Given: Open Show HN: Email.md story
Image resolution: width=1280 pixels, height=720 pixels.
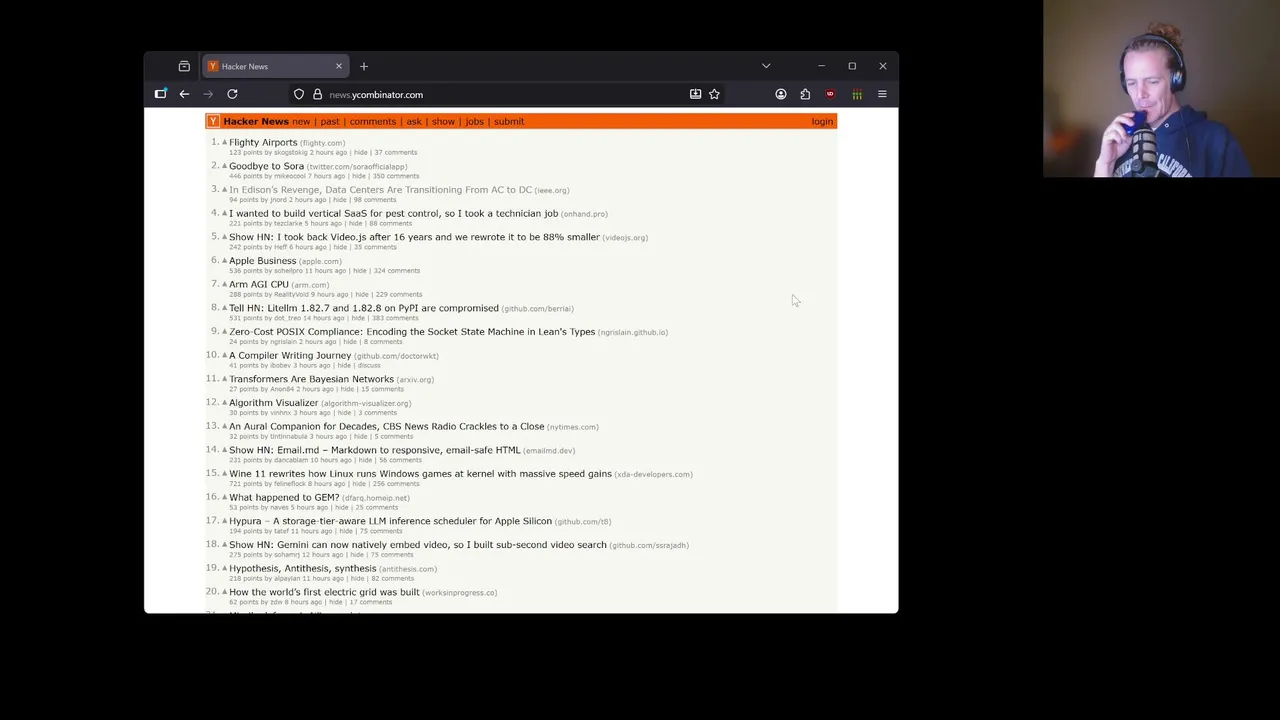Looking at the screenshot, I should [x=375, y=450].
